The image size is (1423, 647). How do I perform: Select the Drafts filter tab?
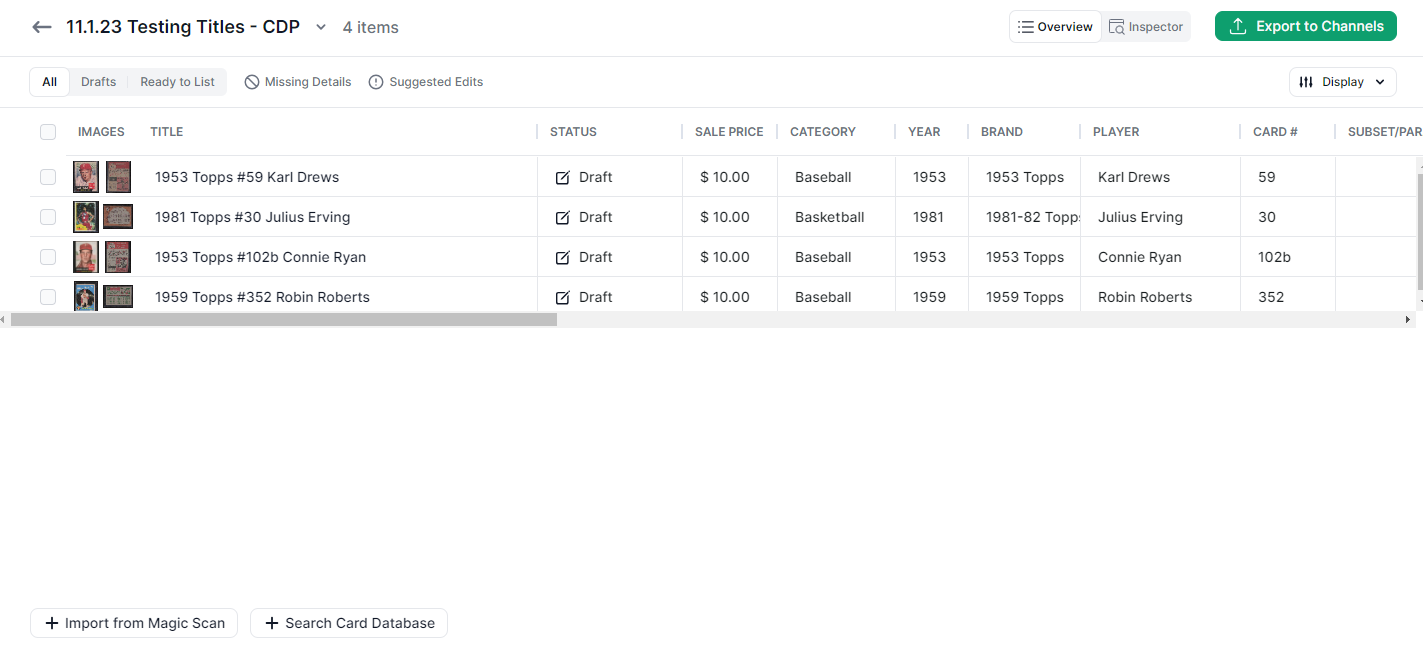[x=99, y=82]
